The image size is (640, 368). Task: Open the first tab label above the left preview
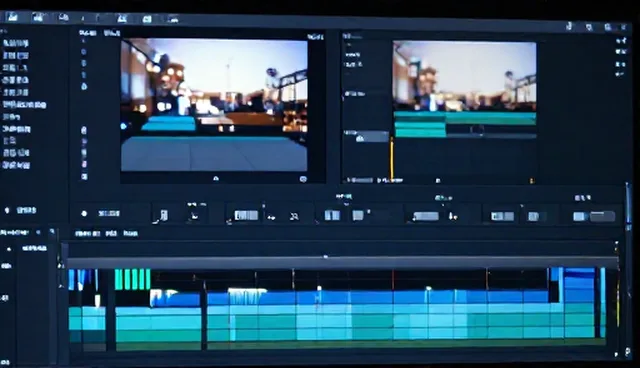coord(88,33)
